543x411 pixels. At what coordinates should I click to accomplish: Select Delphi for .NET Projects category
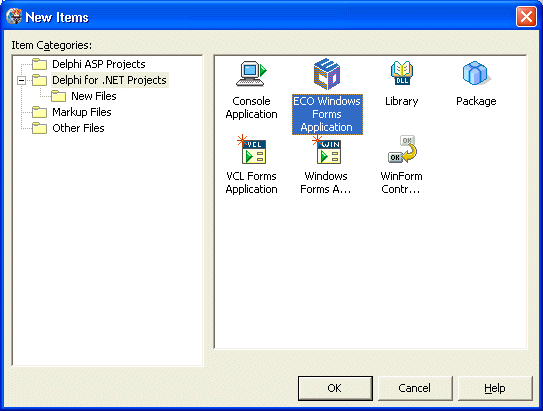click(109, 80)
